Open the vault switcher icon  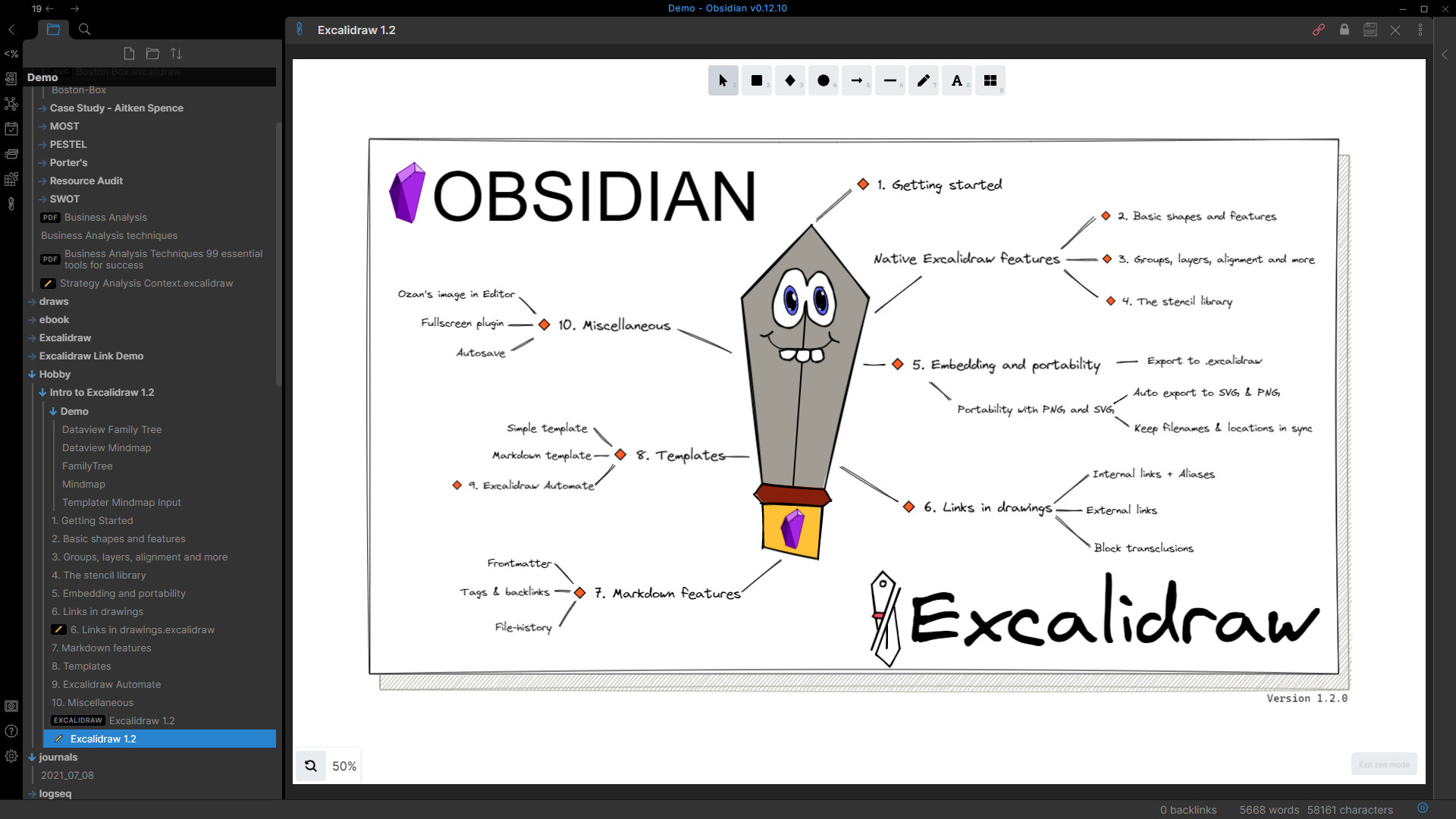coord(11,706)
